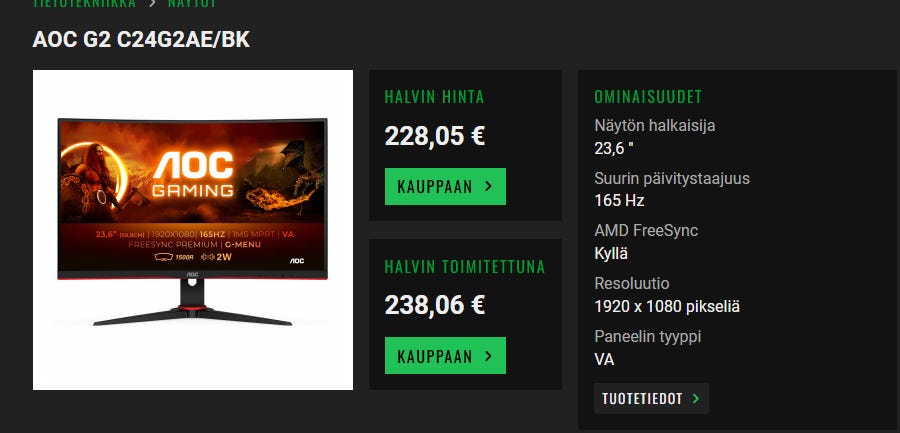Screen dimensions: 900x433
Task: Click the Halvin toimitettuna heading
Action: coord(465,267)
